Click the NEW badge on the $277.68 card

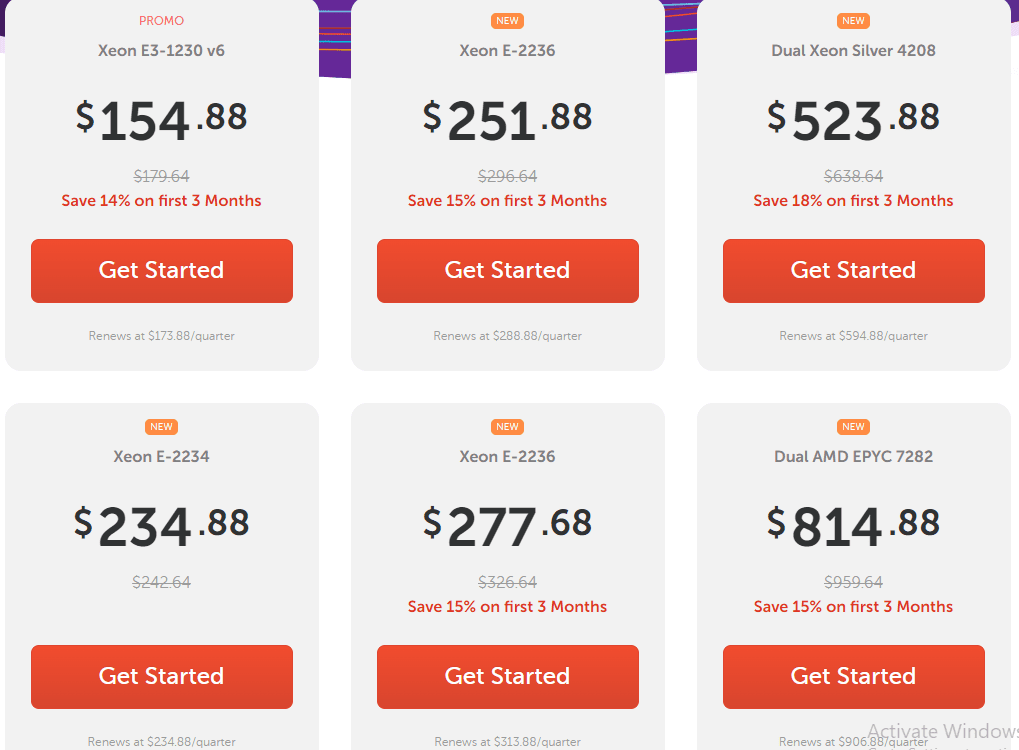click(508, 427)
